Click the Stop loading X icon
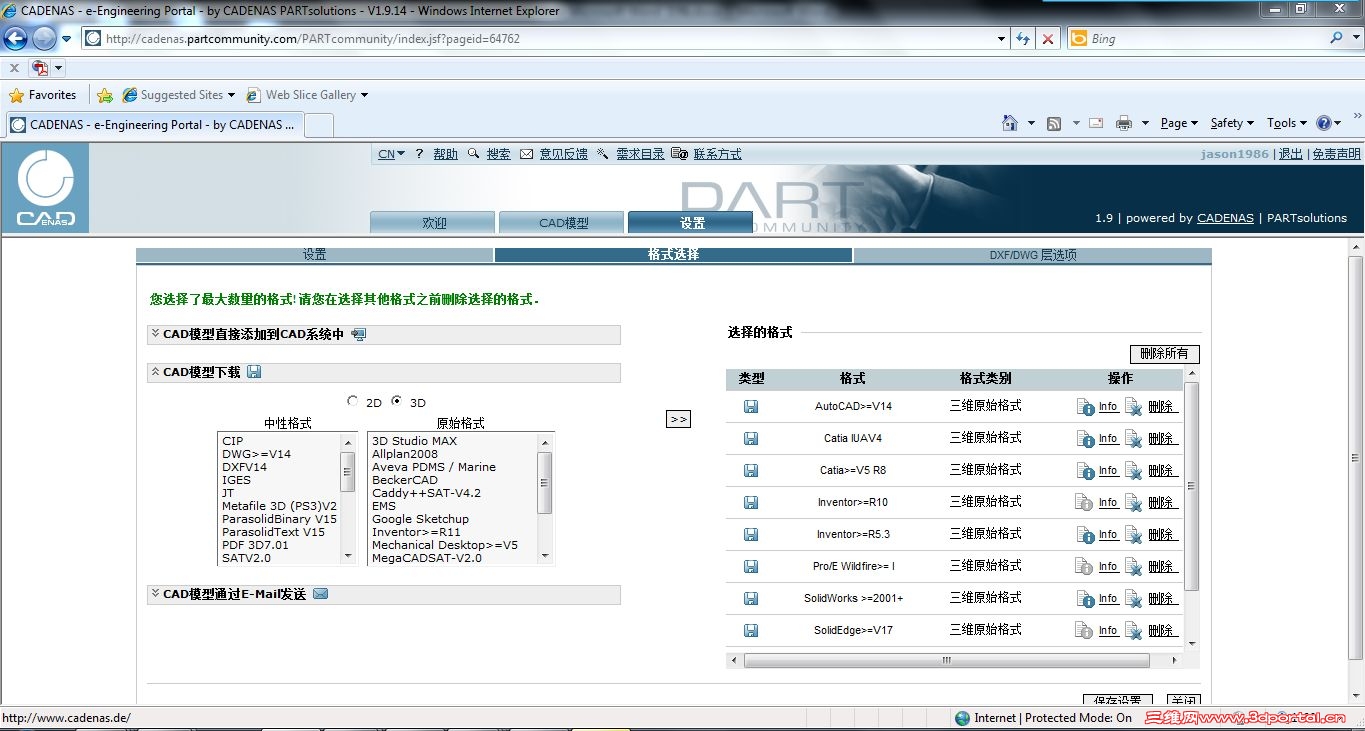Image resolution: width=1365 pixels, height=731 pixels. coord(1047,39)
